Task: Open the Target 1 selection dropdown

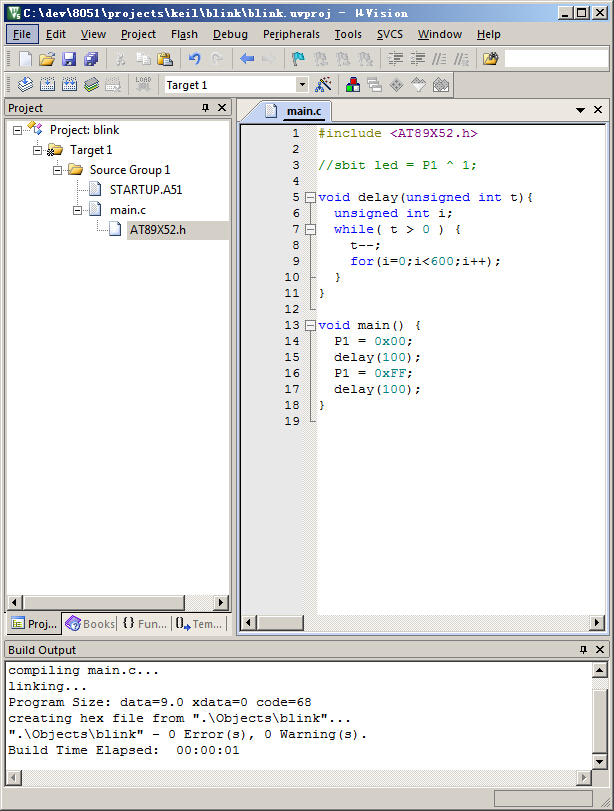Action: pos(302,84)
